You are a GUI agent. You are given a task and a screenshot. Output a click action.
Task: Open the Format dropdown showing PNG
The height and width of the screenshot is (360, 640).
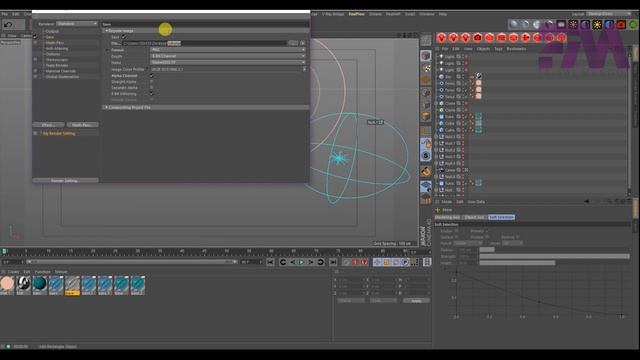click(x=227, y=50)
